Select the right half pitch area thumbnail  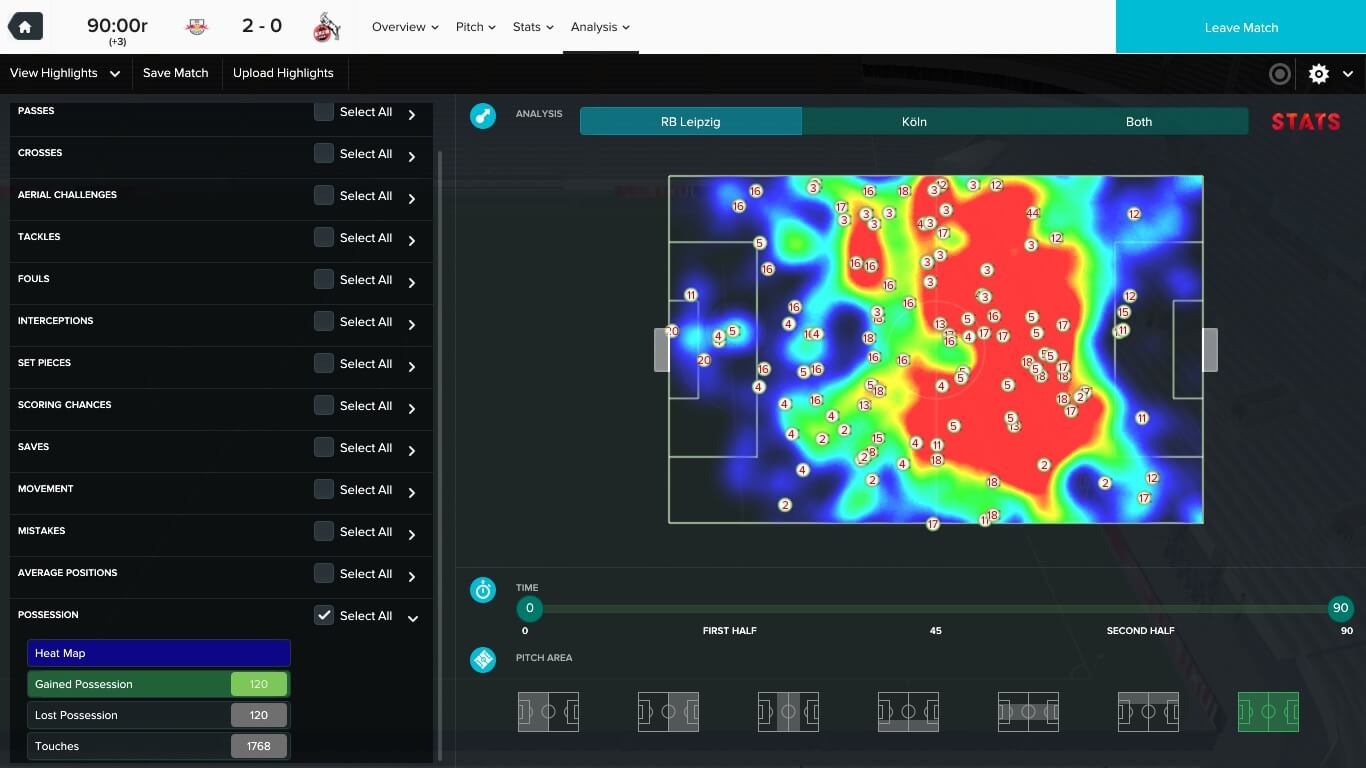(668, 712)
